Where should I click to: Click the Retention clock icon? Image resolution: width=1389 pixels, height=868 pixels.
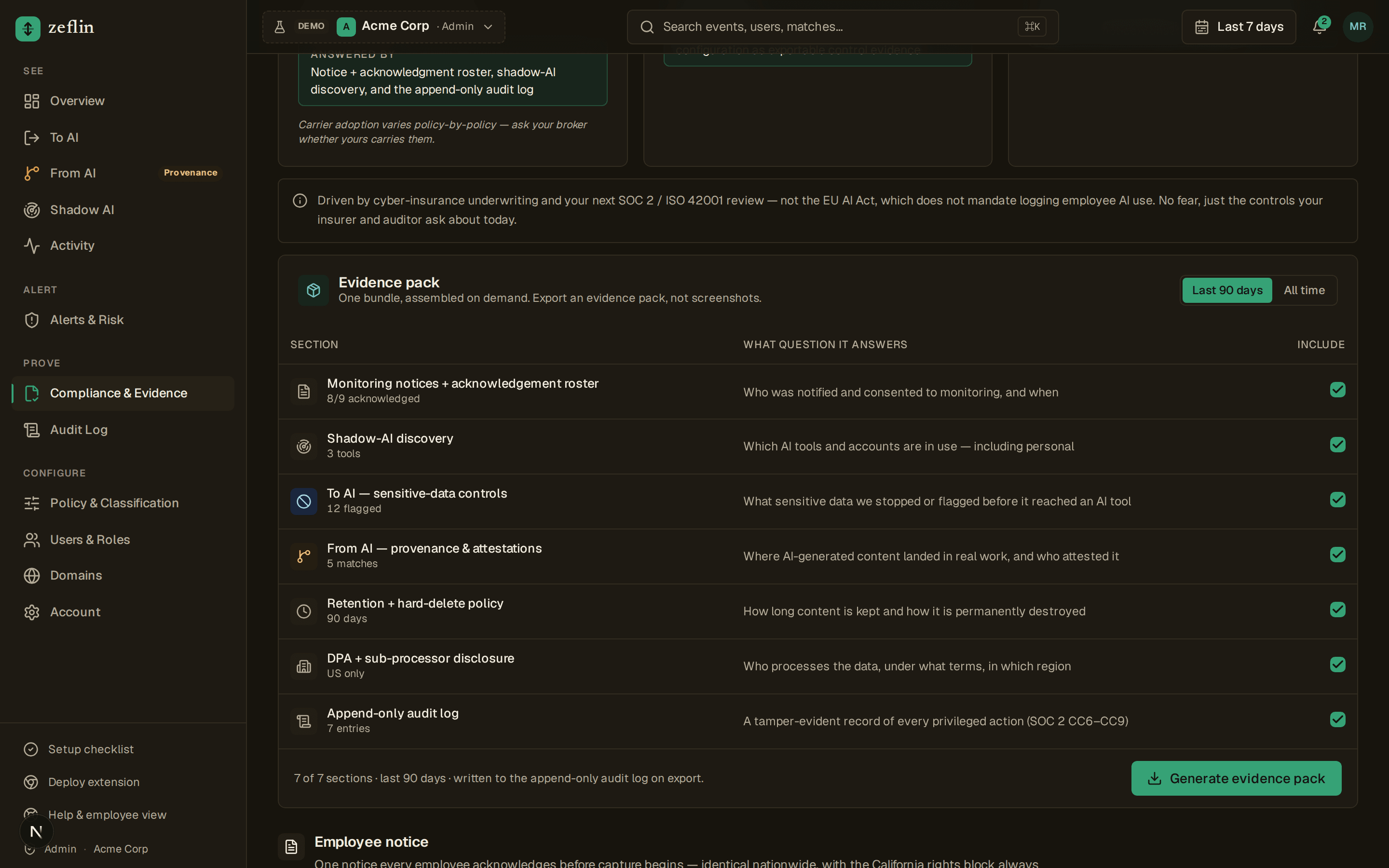click(x=304, y=611)
